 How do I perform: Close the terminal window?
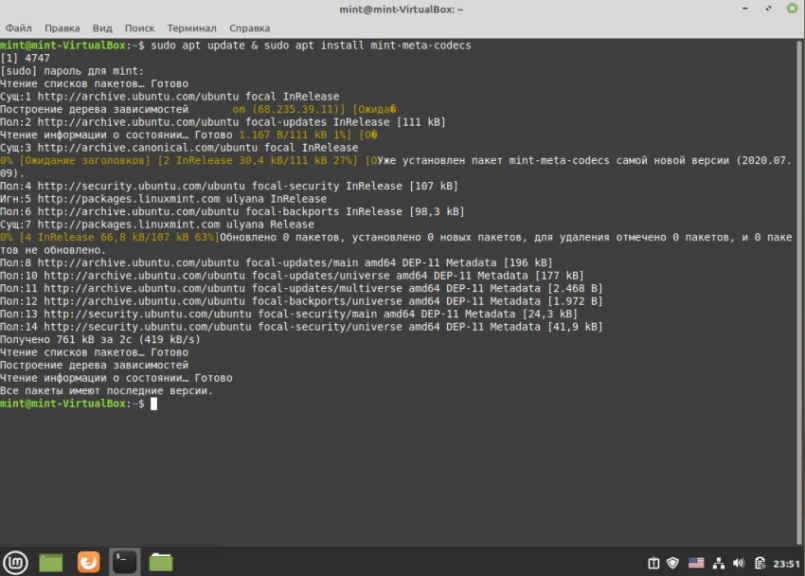(792, 8)
